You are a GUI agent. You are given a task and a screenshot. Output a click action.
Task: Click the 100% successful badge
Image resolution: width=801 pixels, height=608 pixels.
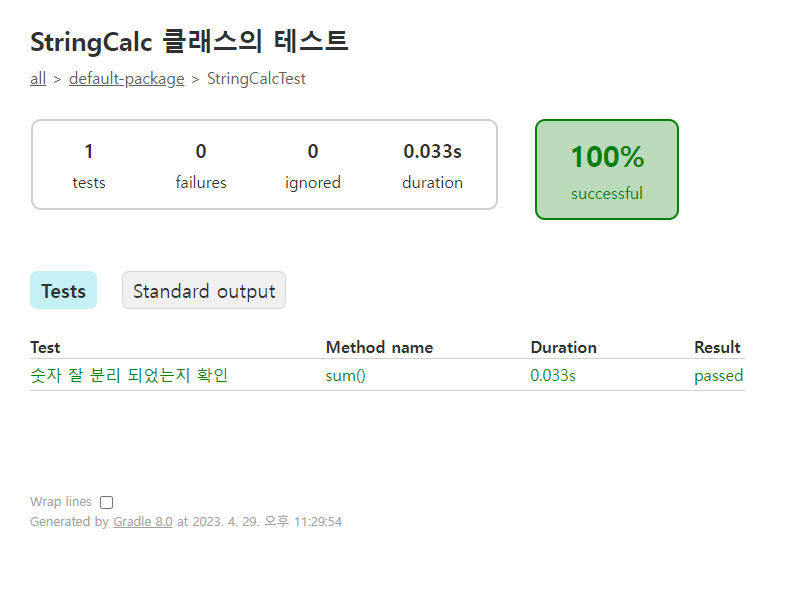click(x=607, y=170)
